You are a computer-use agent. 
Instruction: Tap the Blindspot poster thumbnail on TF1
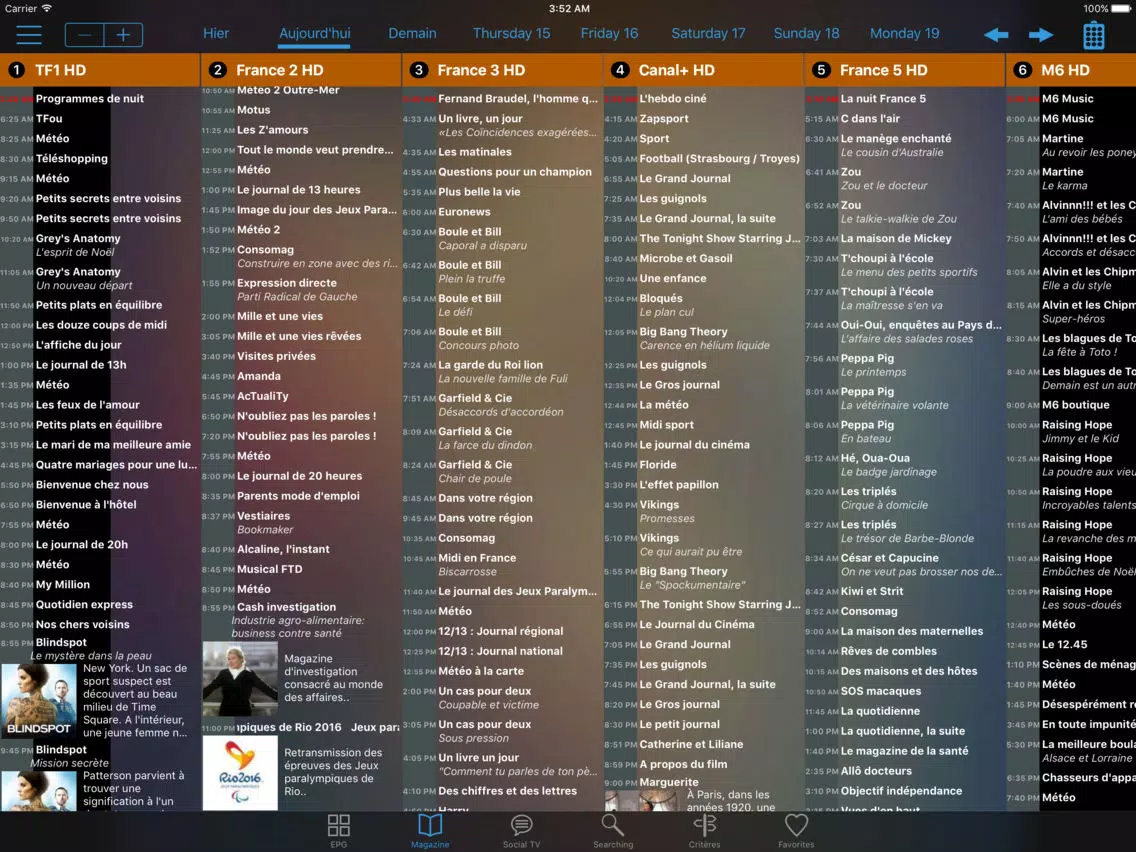[39, 700]
